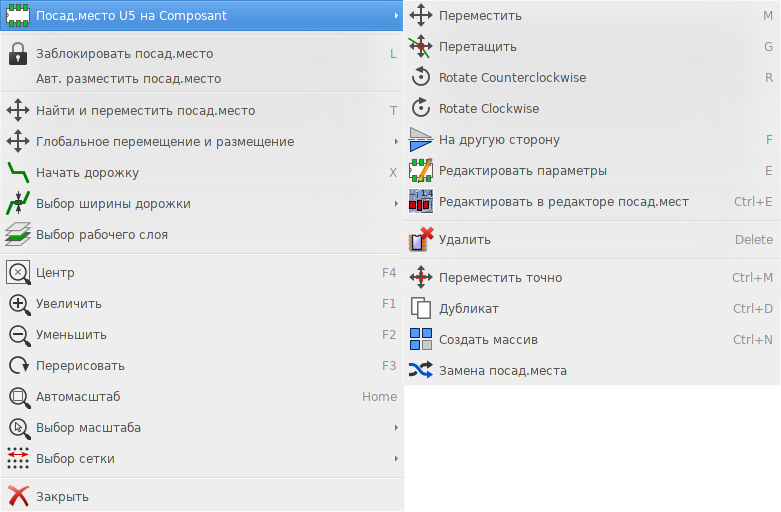The image size is (781, 512).
Task: Choose Выбор рабочего слоя
Action: (x=202, y=235)
